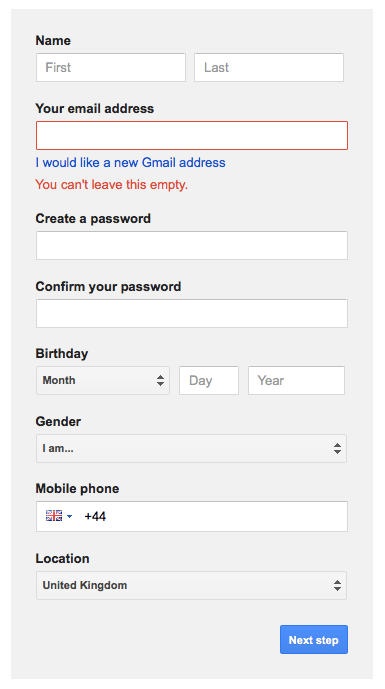Open country code dropdown arrow beside flag
The image size is (385, 689).
pyautogui.click(x=69, y=517)
